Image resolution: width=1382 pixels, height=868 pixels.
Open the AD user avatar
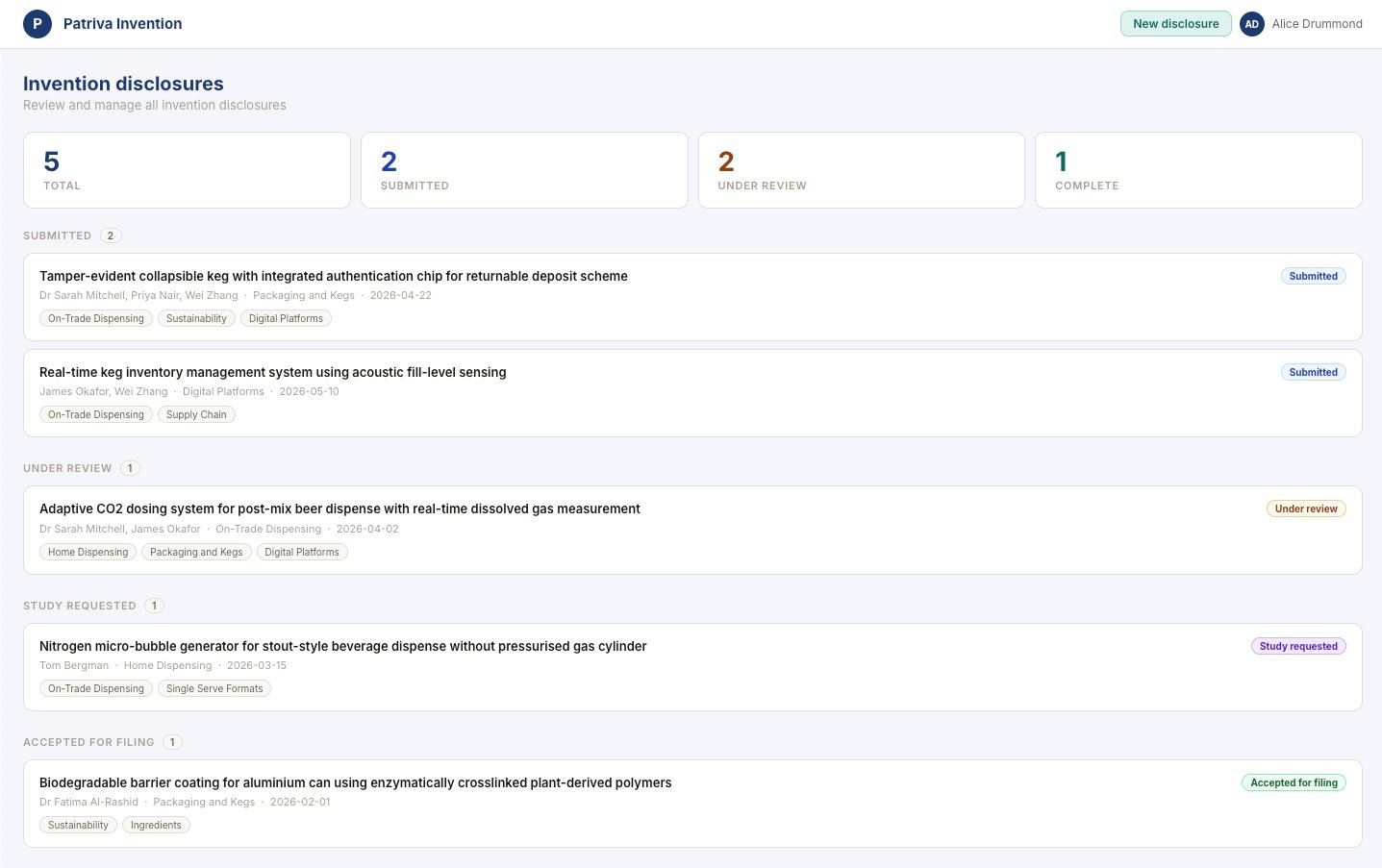(x=1251, y=24)
